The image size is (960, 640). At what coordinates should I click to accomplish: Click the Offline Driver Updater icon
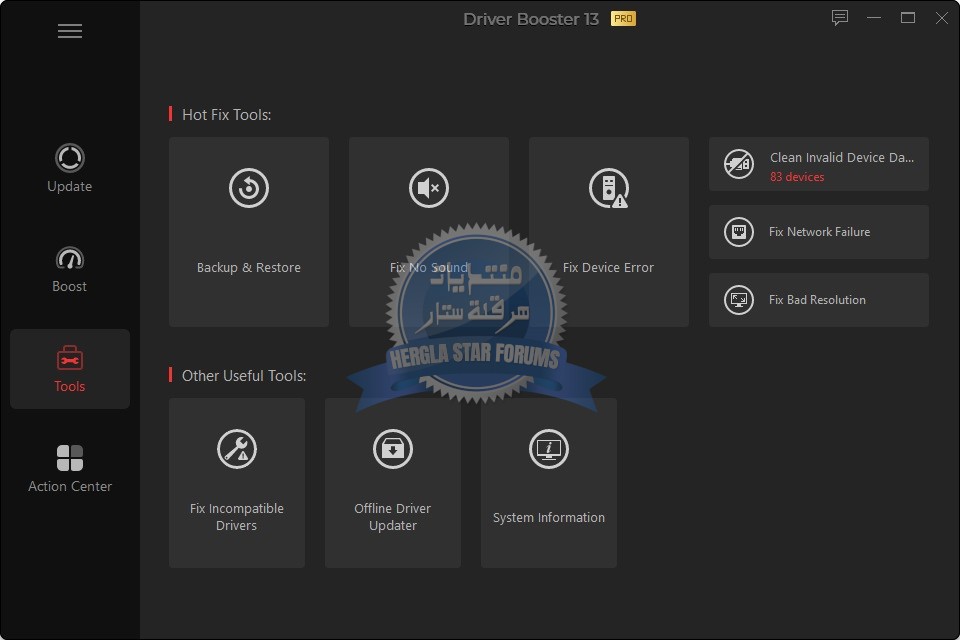[x=393, y=449]
